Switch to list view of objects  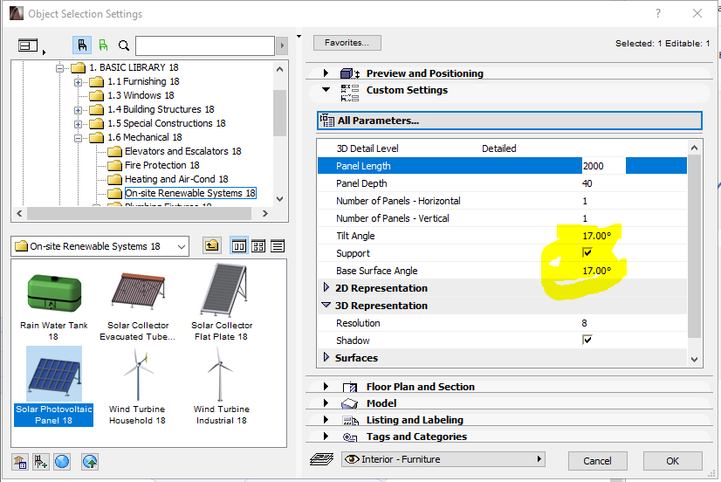pos(277,246)
